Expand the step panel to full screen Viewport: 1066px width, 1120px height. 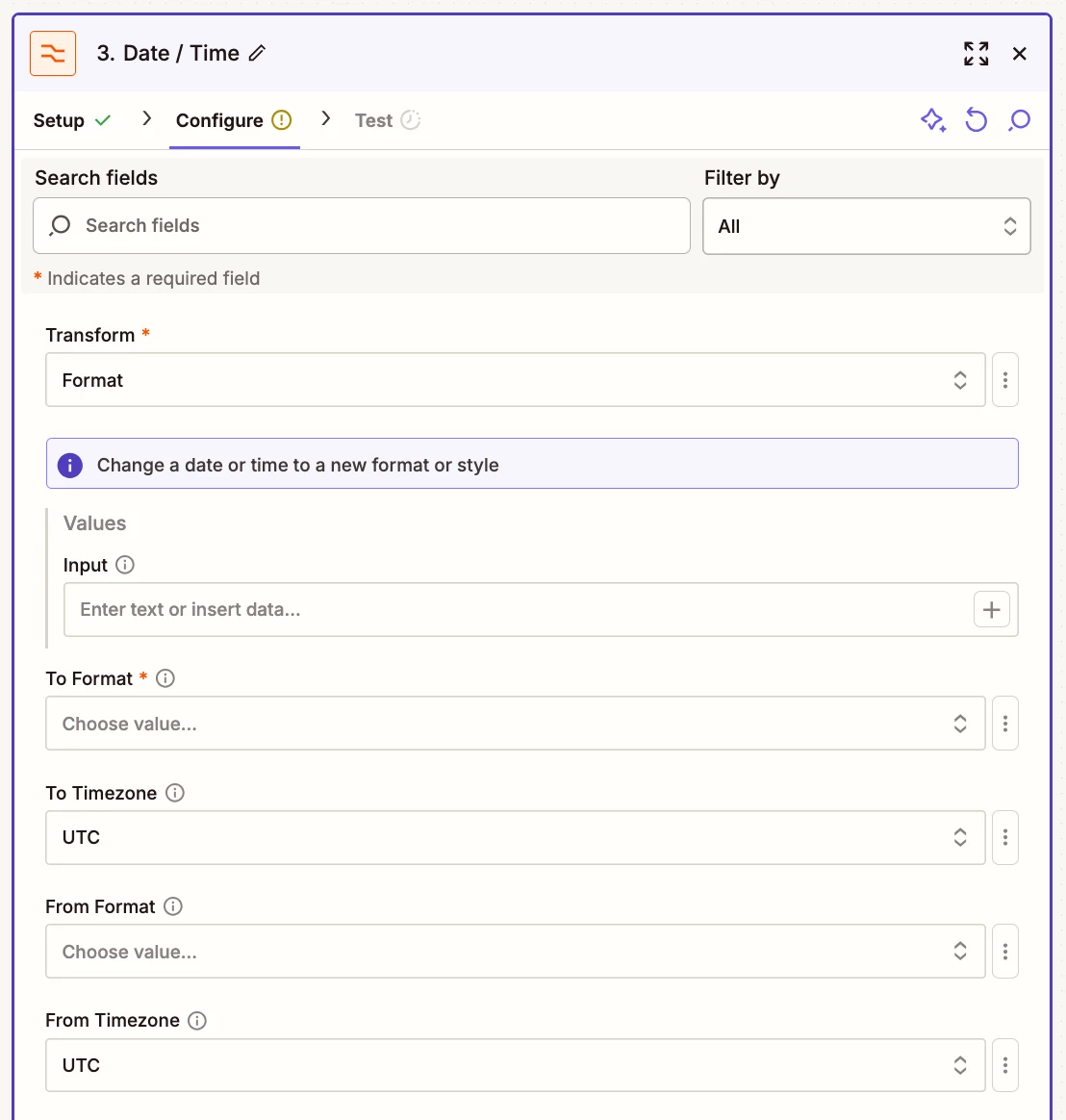coord(977,54)
